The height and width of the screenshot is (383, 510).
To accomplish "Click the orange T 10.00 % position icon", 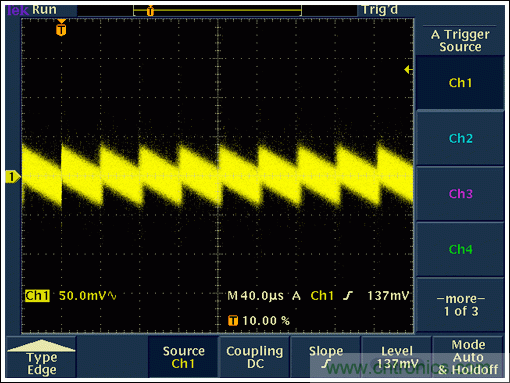I will pos(233,321).
